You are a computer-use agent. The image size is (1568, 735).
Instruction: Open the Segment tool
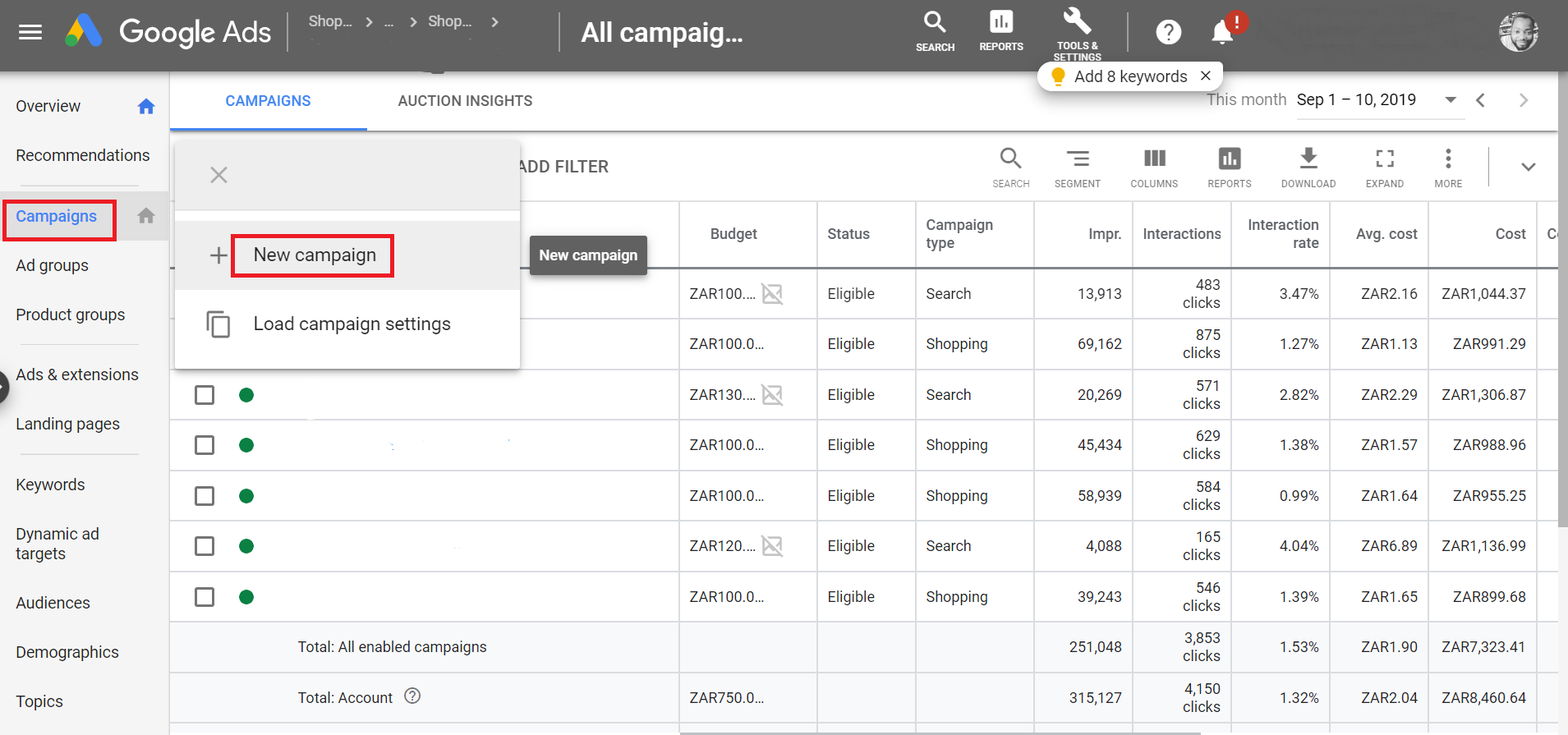(x=1077, y=168)
